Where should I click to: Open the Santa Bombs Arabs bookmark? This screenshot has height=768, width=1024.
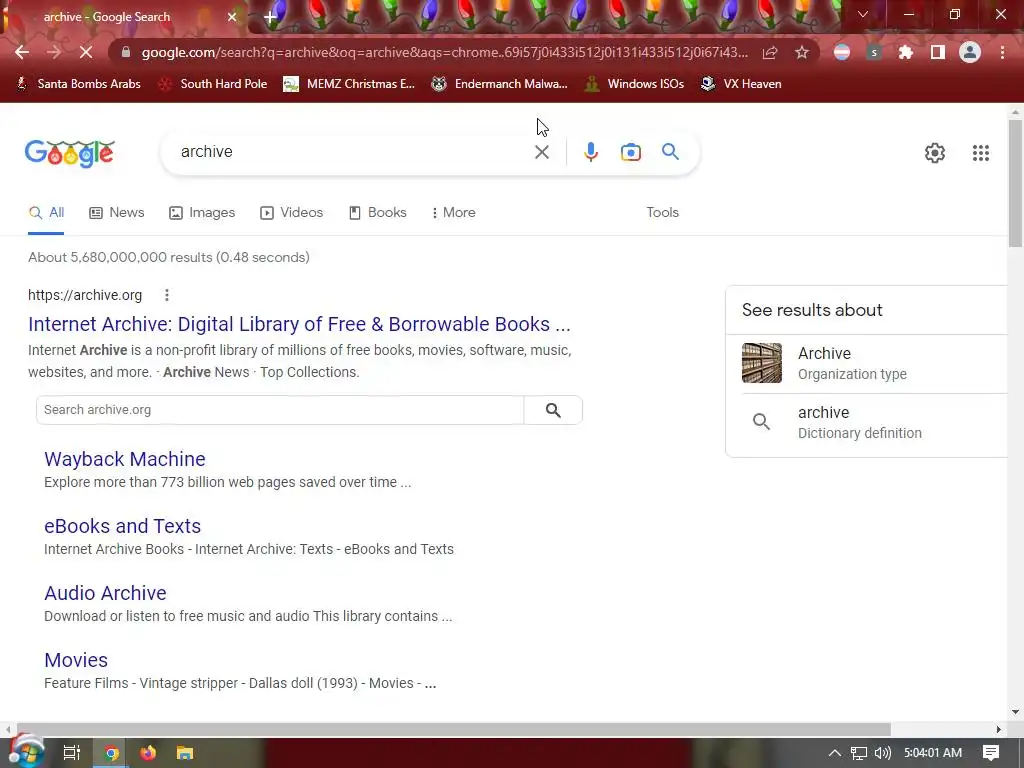tap(78, 84)
